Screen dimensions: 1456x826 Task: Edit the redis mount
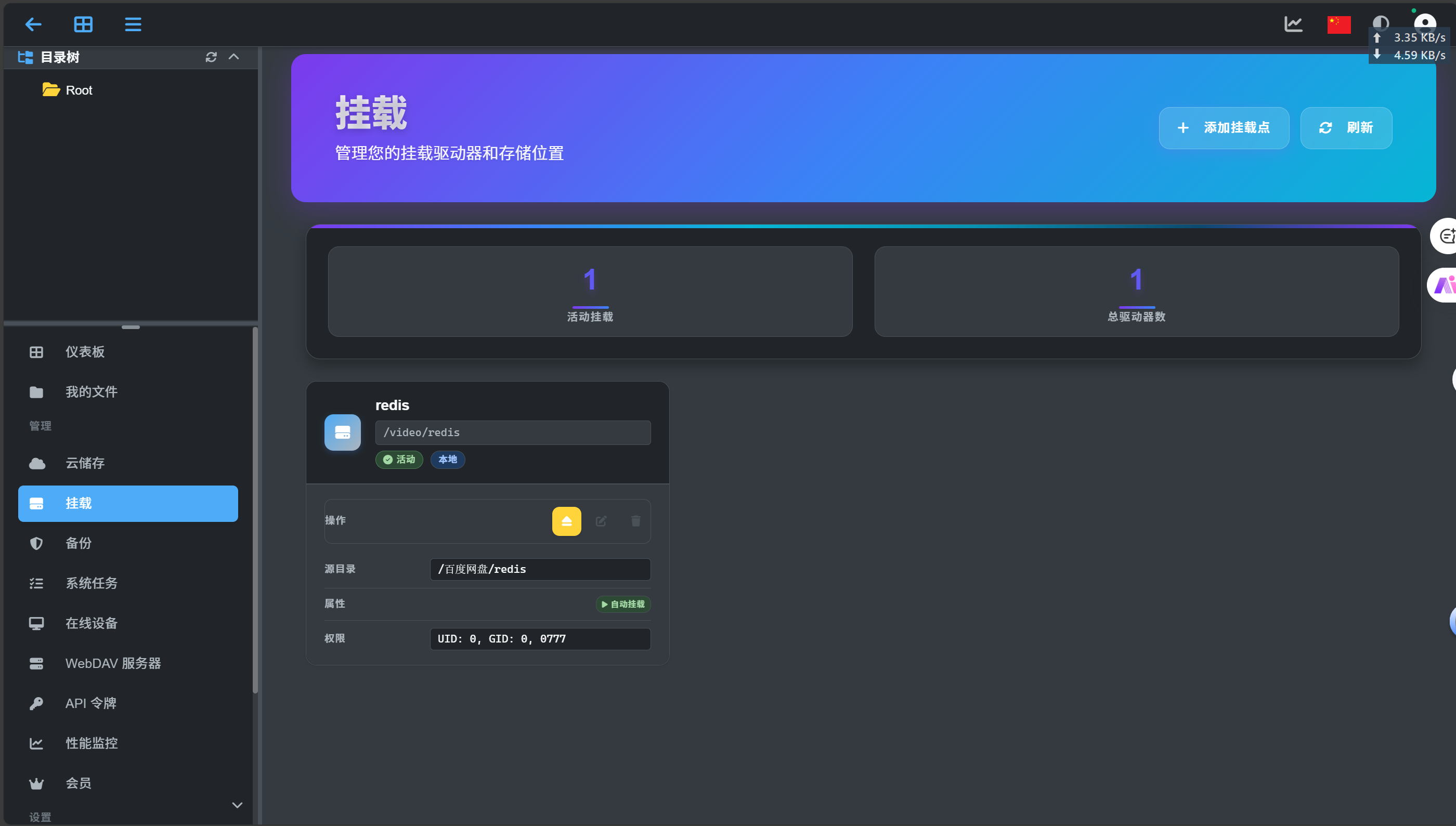tap(601, 521)
